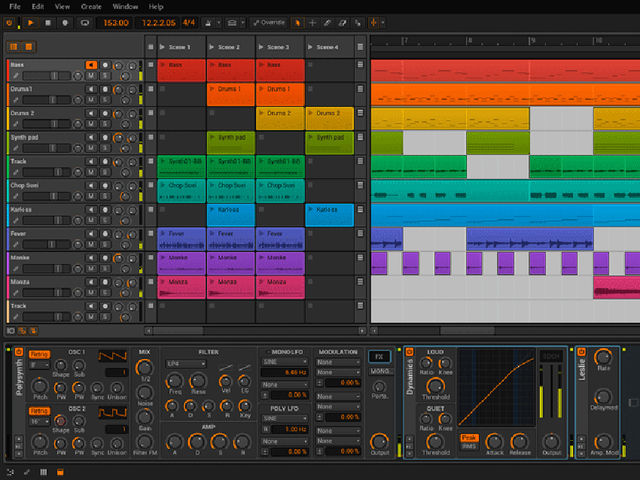Click the Override automation button
The image size is (640, 480).
point(269,23)
